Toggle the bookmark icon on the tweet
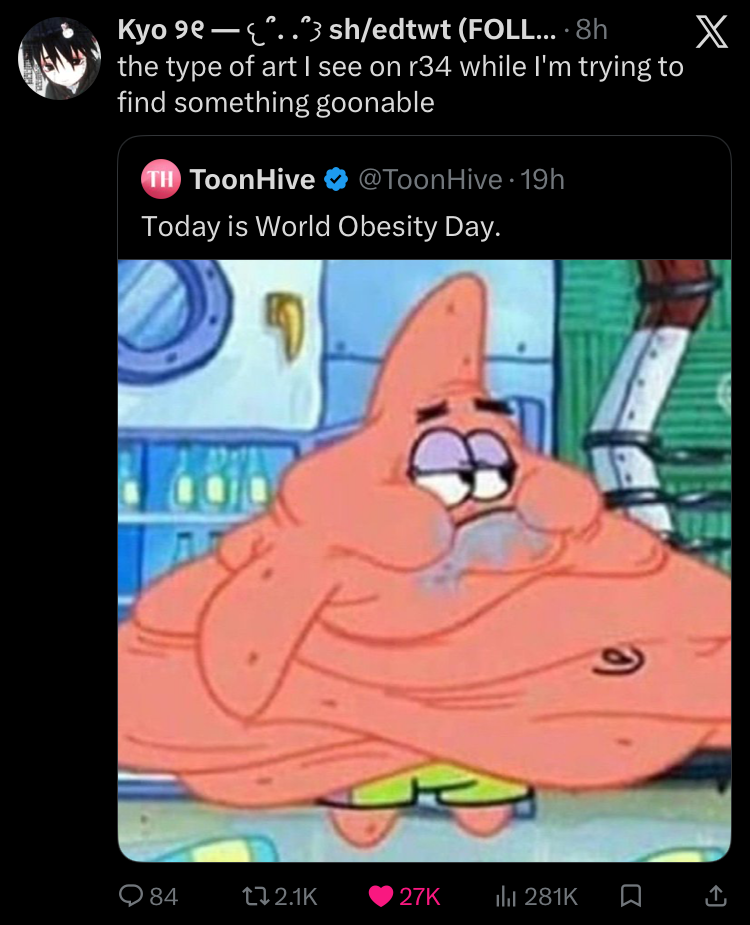This screenshot has height=925, width=750. click(x=630, y=897)
